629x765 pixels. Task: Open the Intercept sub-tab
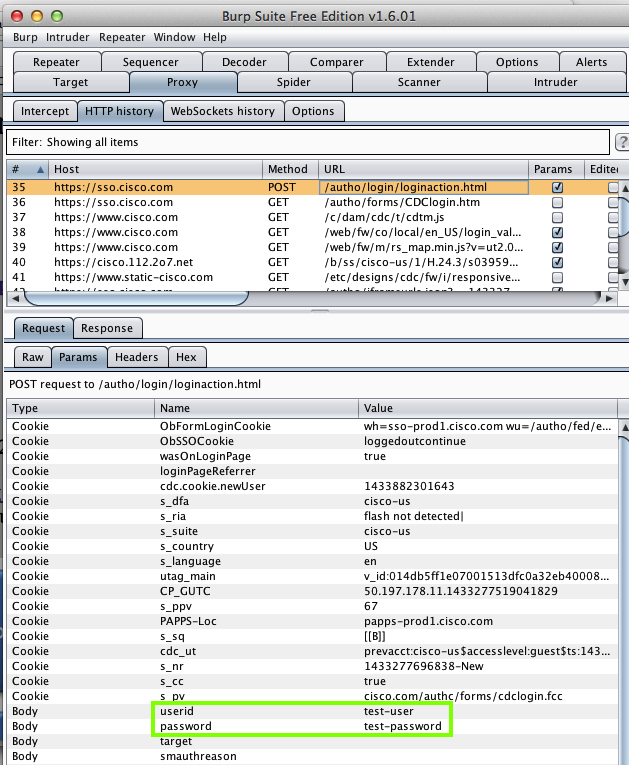click(x=45, y=111)
